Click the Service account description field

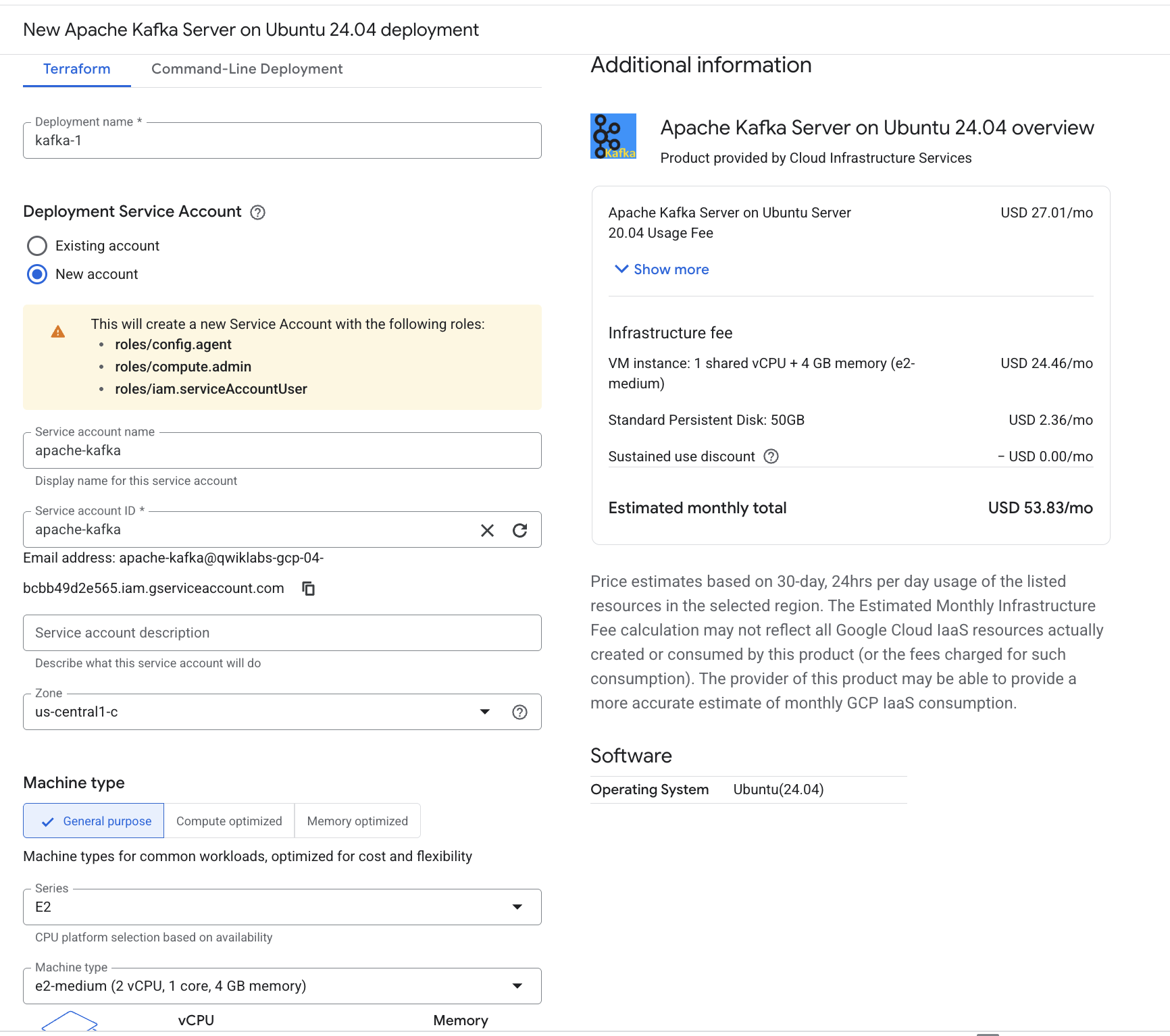(x=282, y=633)
